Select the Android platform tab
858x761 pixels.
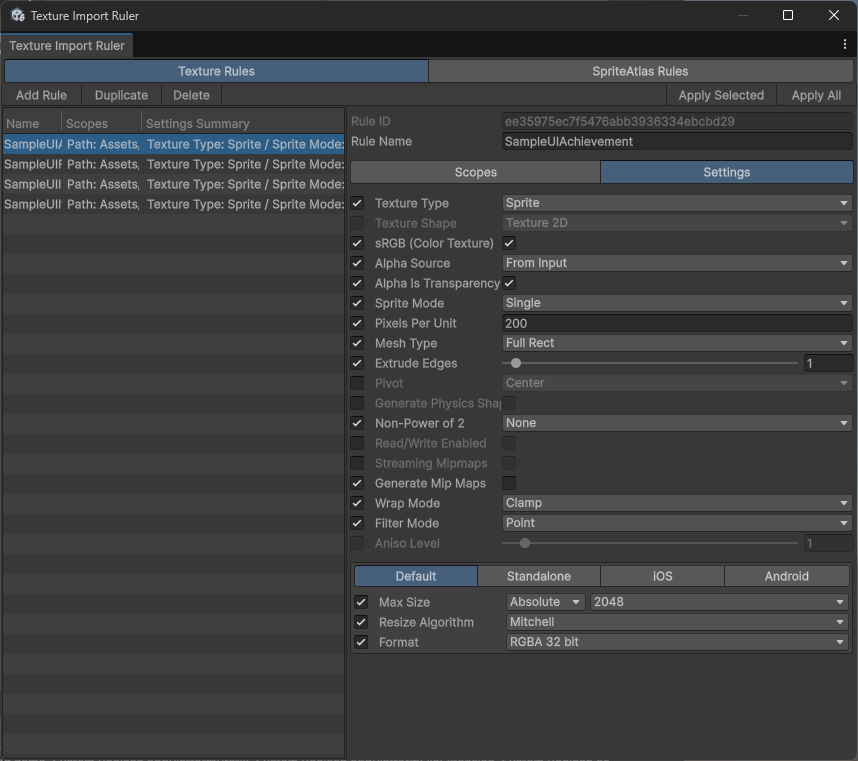pos(786,576)
